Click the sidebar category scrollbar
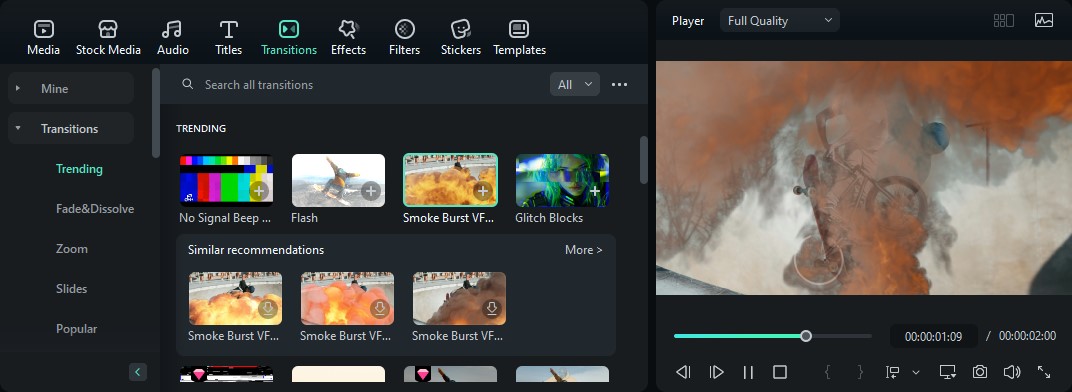Screen dimensions: 1072x392 pyautogui.click(x=156, y=113)
